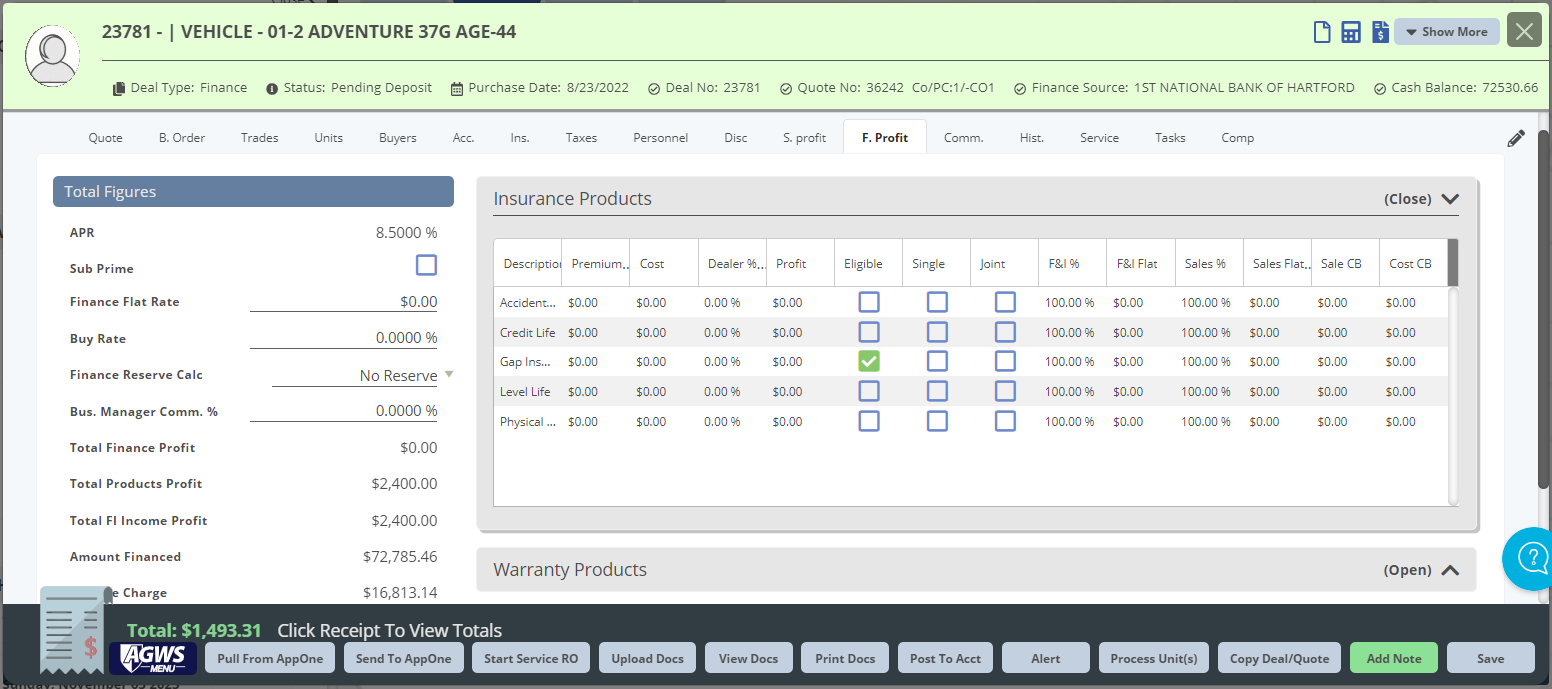
Task: Click the Upload Docs button
Action: pyautogui.click(x=648, y=658)
